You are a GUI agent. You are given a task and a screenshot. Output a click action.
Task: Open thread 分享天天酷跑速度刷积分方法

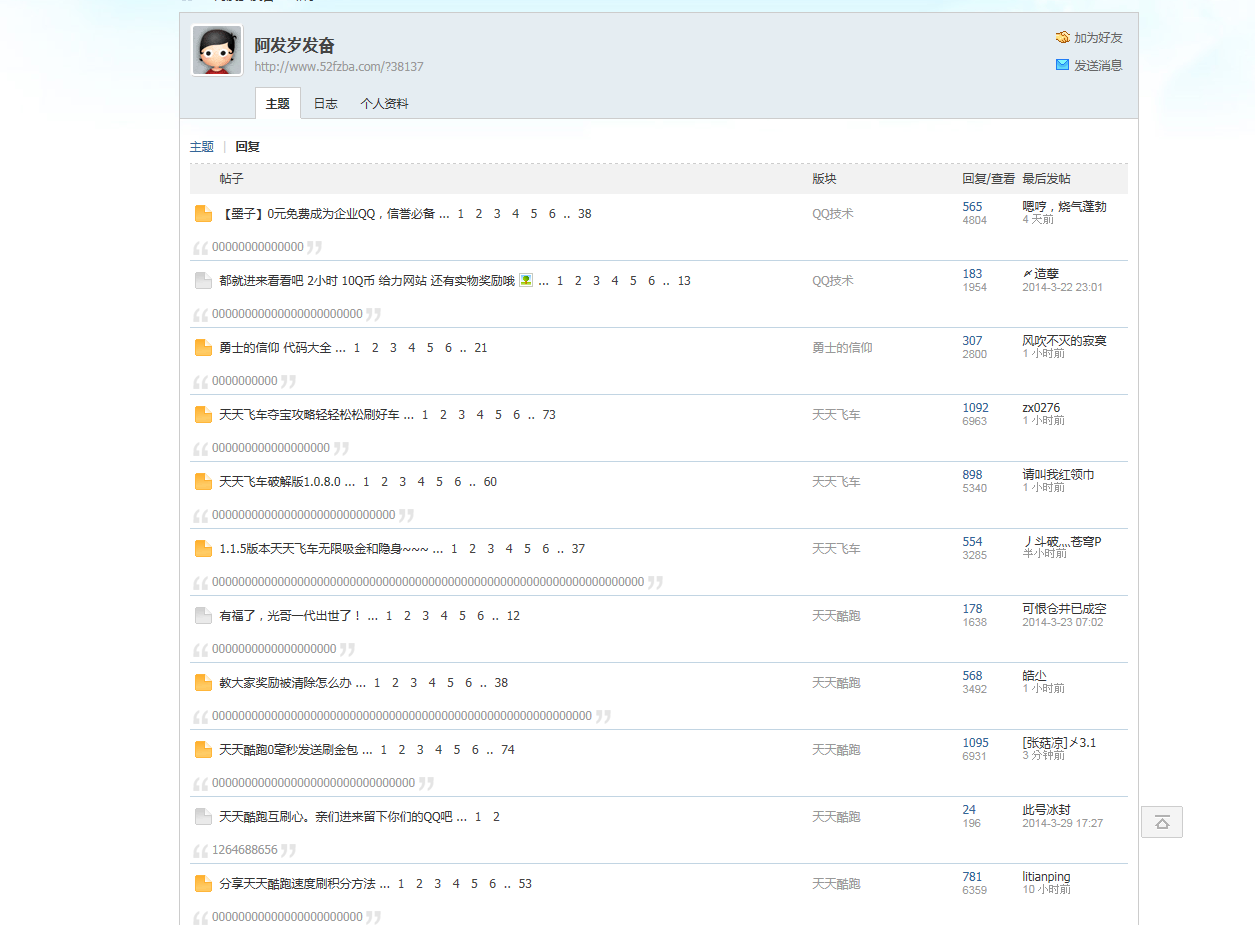[x=297, y=883]
